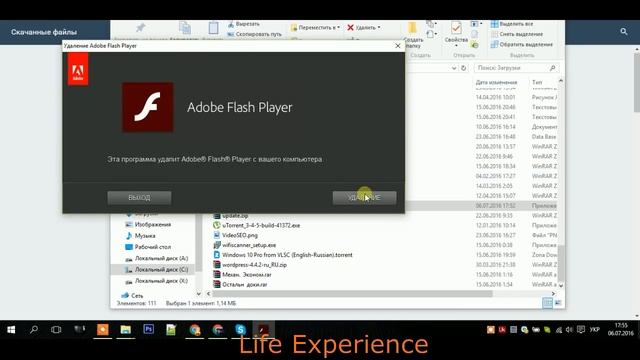Click Выделить все in ribbon
This screenshot has width=640, height=360.
click(512, 24)
